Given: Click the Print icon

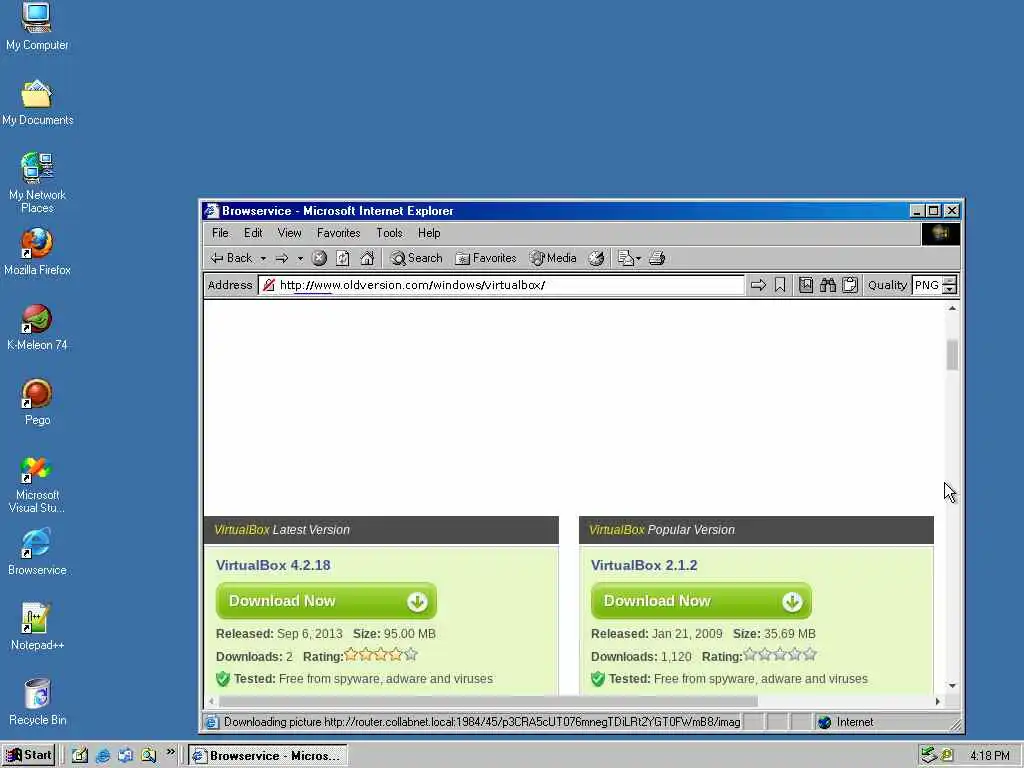Looking at the screenshot, I should pos(657,258).
